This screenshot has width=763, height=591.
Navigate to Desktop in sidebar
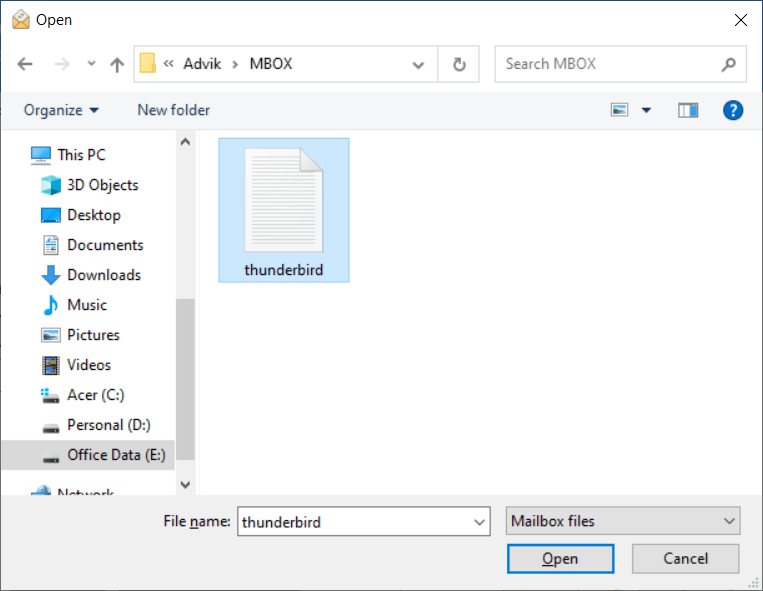pyautogui.click(x=94, y=215)
